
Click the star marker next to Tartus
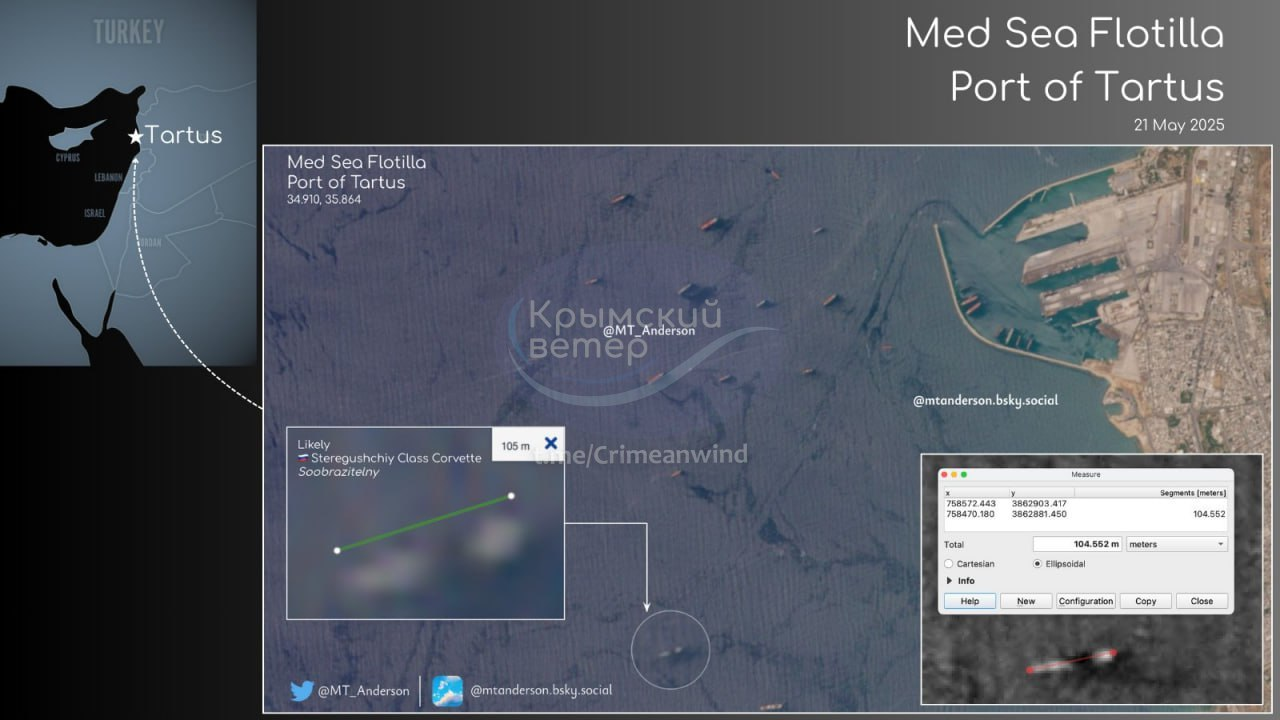(135, 136)
